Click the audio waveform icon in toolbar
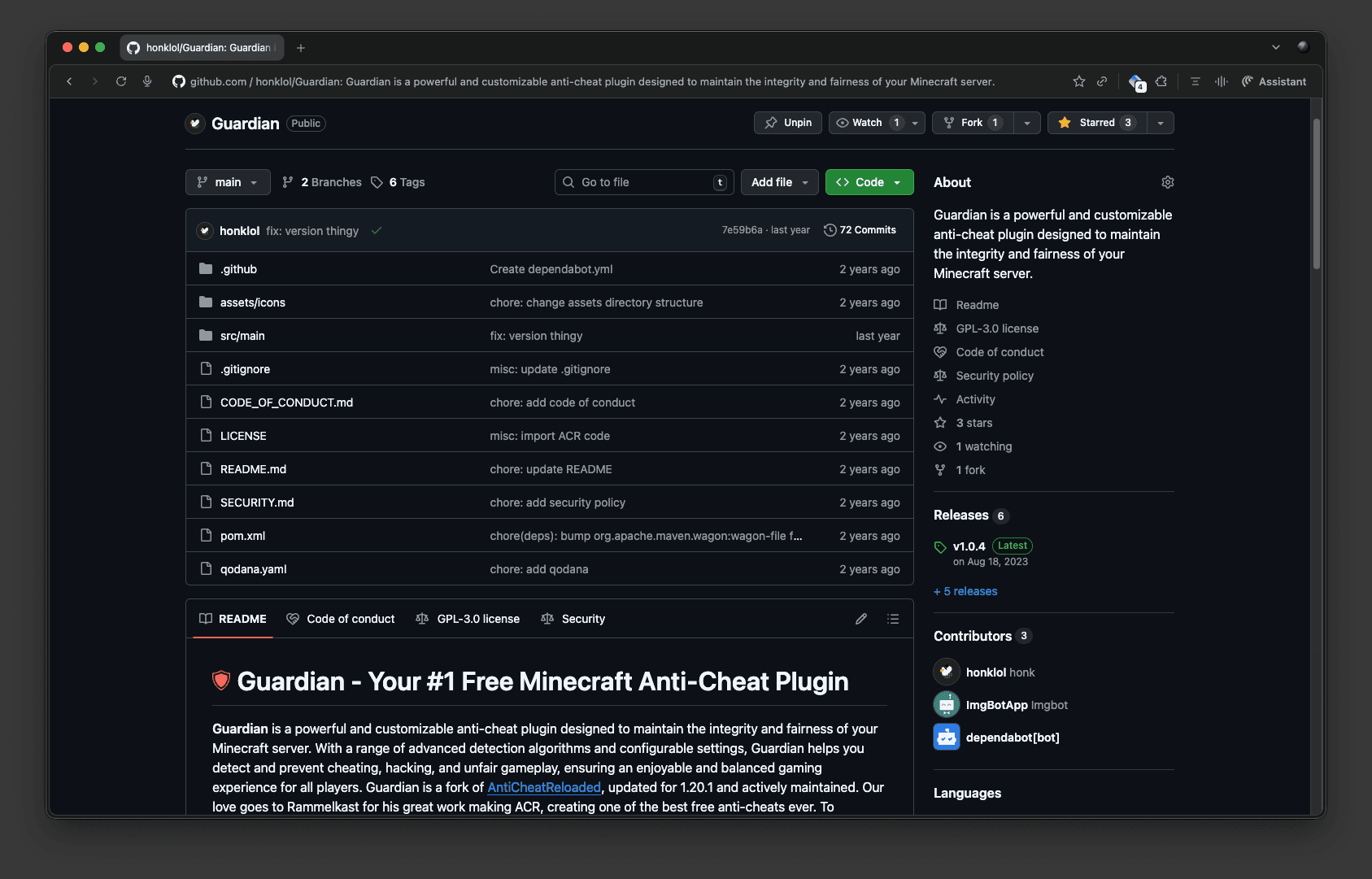This screenshot has width=1372, height=879. click(x=1221, y=81)
